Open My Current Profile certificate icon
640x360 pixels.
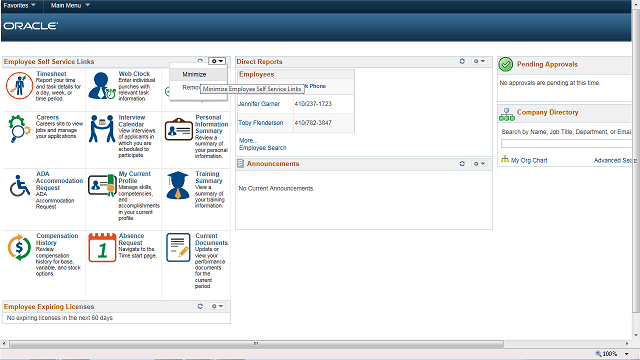[x=102, y=185]
